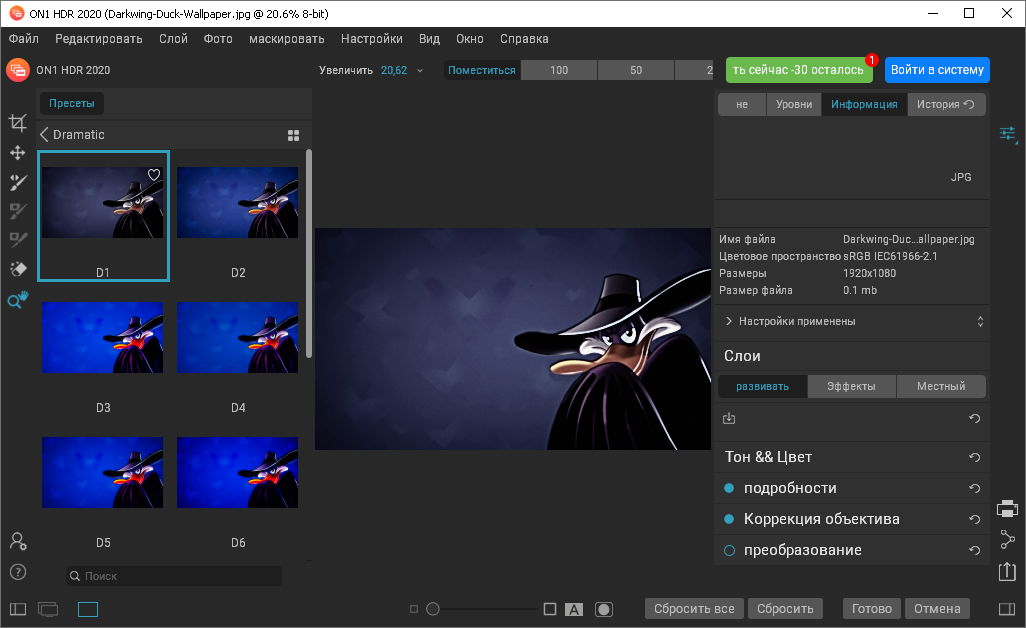This screenshot has height=628, width=1026.
Task: Switch to the История tab
Action: pyautogui.click(x=946, y=105)
